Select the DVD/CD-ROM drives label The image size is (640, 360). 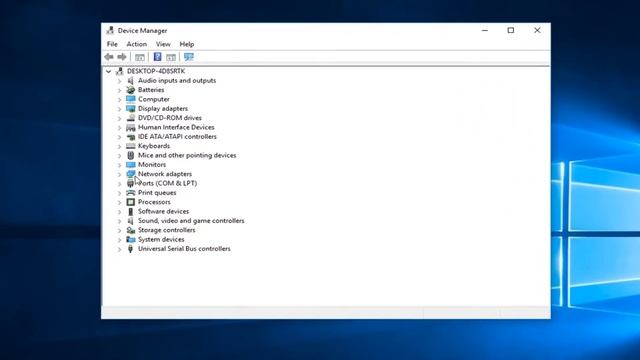(170, 118)
